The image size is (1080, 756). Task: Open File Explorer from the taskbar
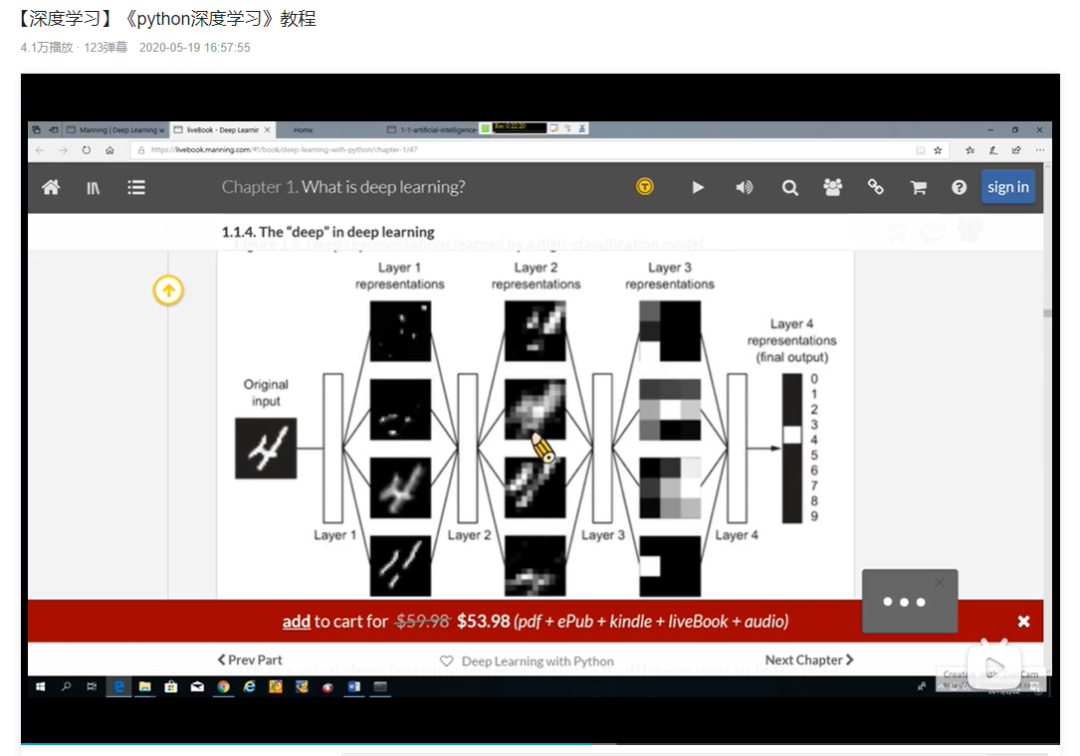[x=145, y=686]
